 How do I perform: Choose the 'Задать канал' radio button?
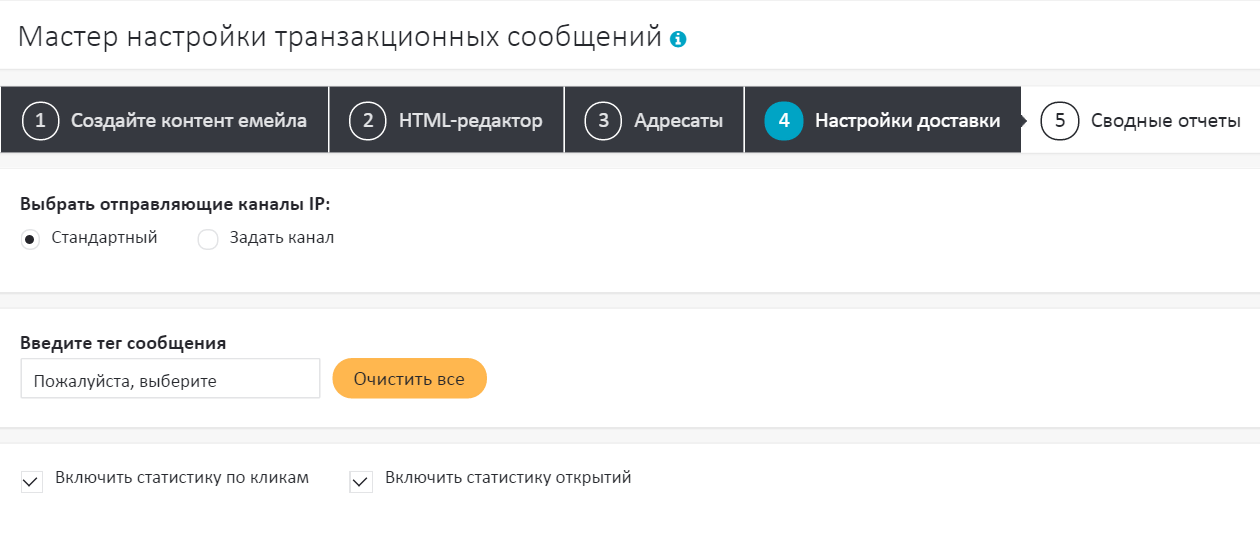point(208,240)
